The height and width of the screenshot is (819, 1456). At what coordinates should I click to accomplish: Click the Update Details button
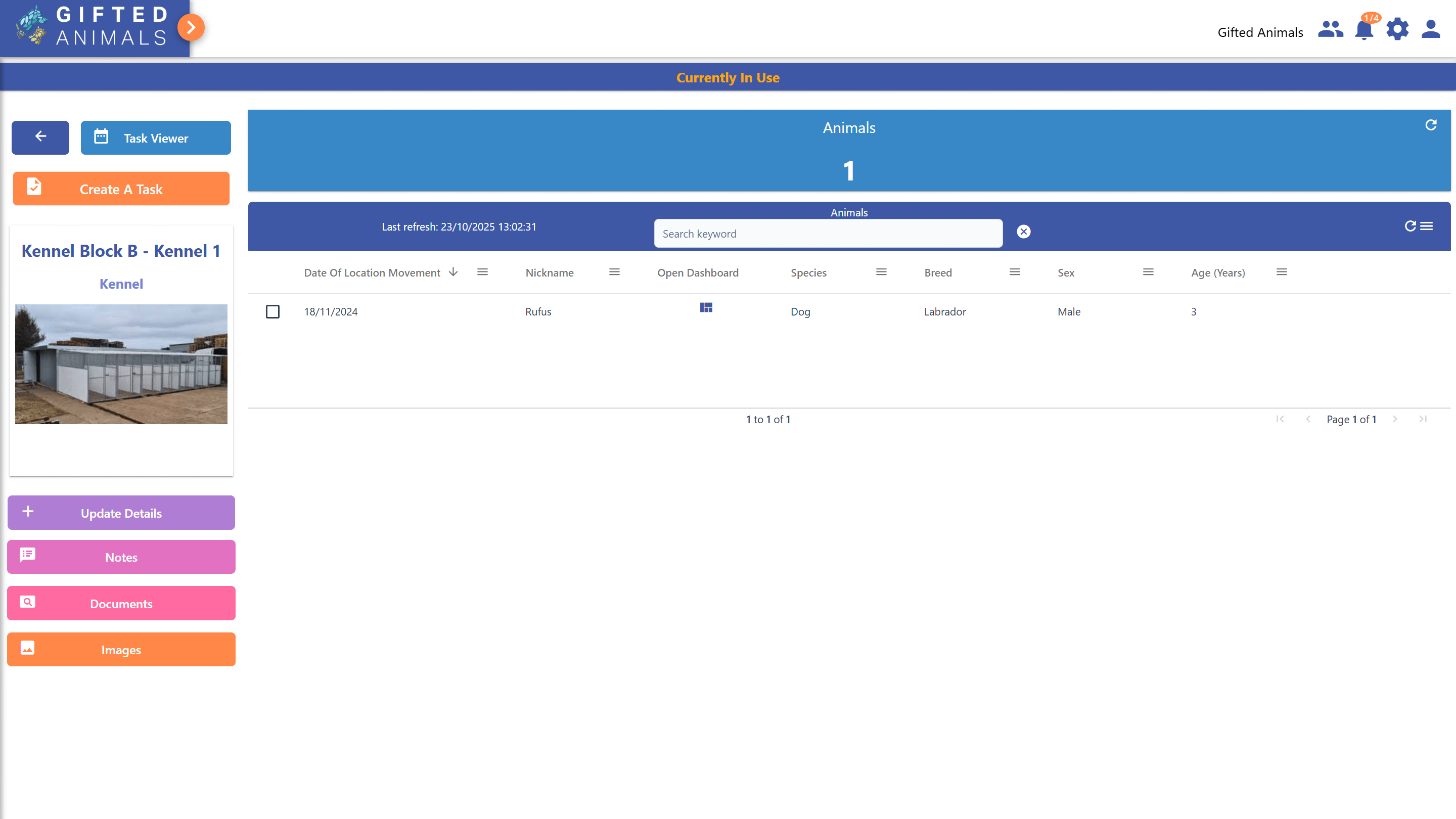pyautogui.click(x=121, y=513)
